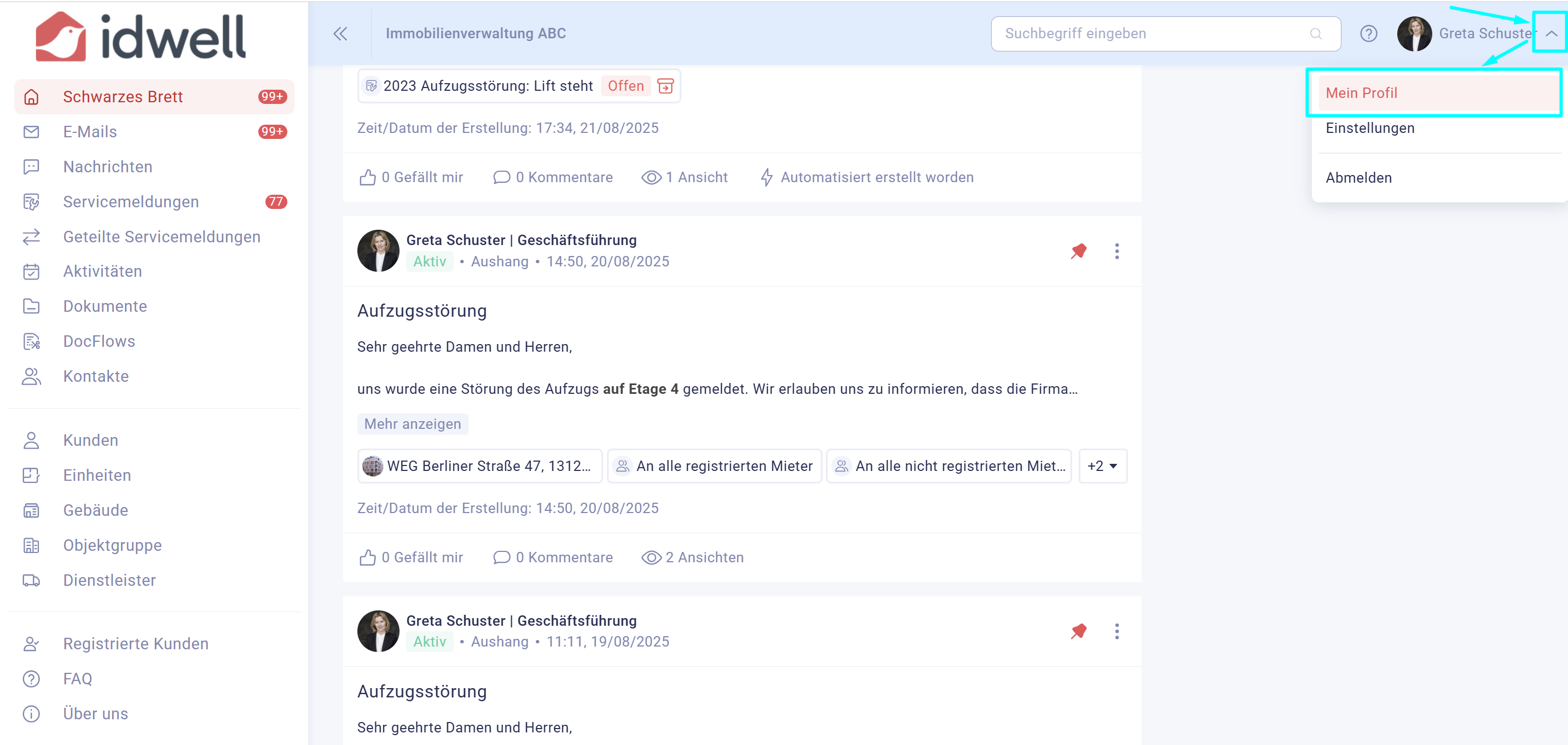Open Geteilte Servicemeldungen in sidebar
Screen dimensions: 1568x745
[161, 237]
